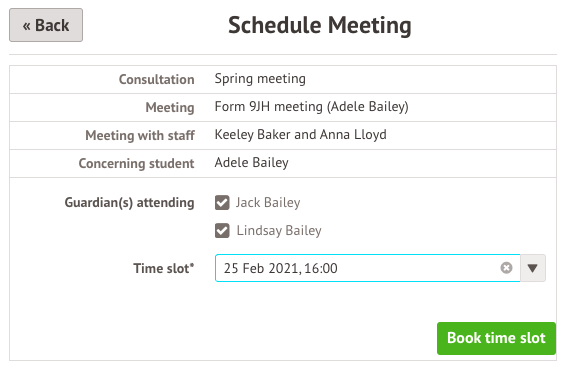Click the Form 9JH meeting text
The width and height of the screenshot is (564, 366).
pyautogui.click(x=311, y=107)
